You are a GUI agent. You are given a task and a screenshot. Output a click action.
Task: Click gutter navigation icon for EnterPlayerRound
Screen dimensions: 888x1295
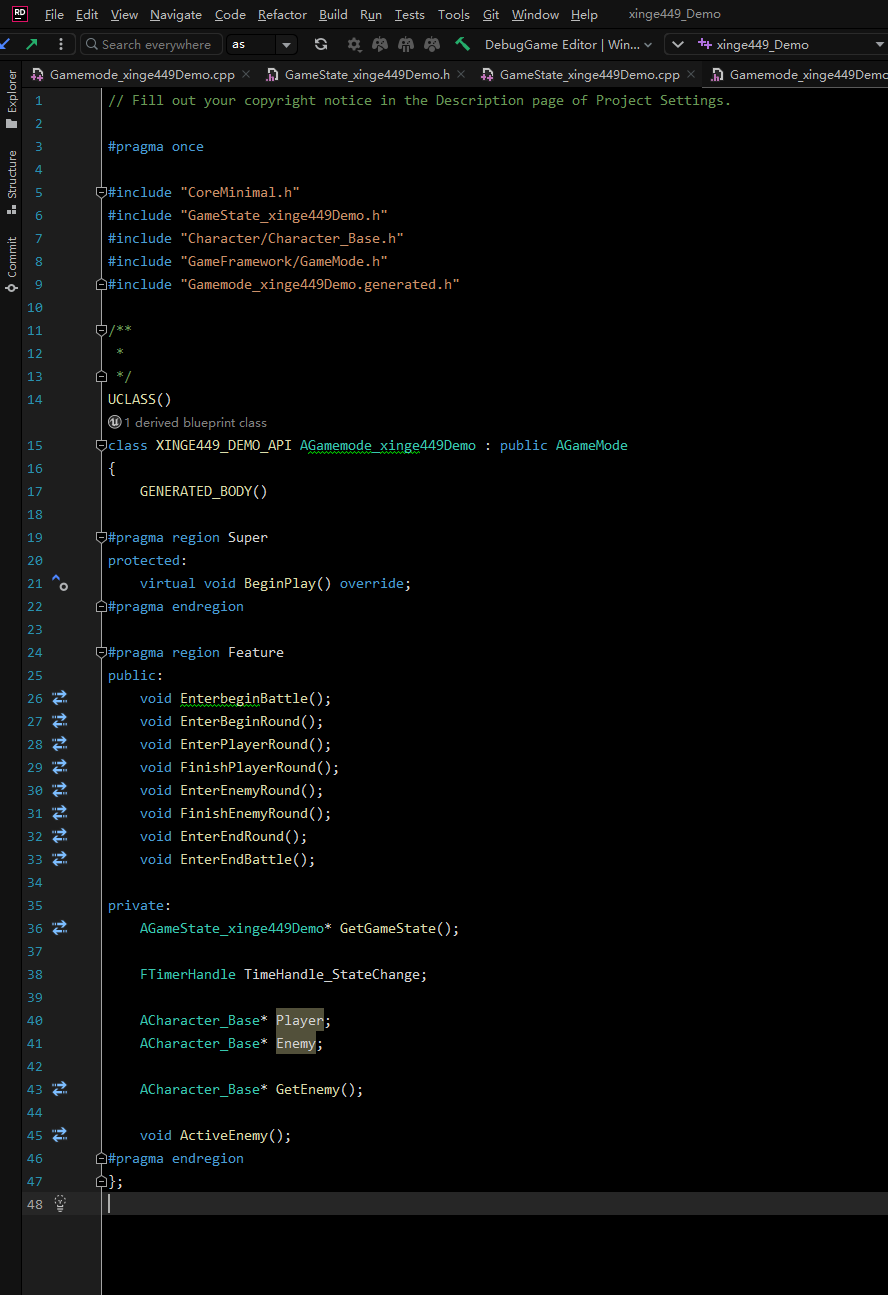click(59, 744)
